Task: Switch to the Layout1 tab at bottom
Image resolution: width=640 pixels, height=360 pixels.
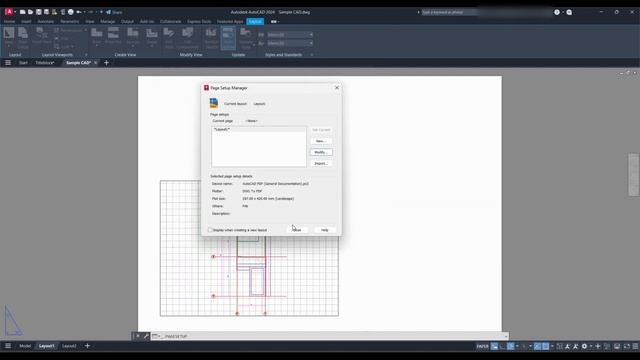Action: coord(47,346)
